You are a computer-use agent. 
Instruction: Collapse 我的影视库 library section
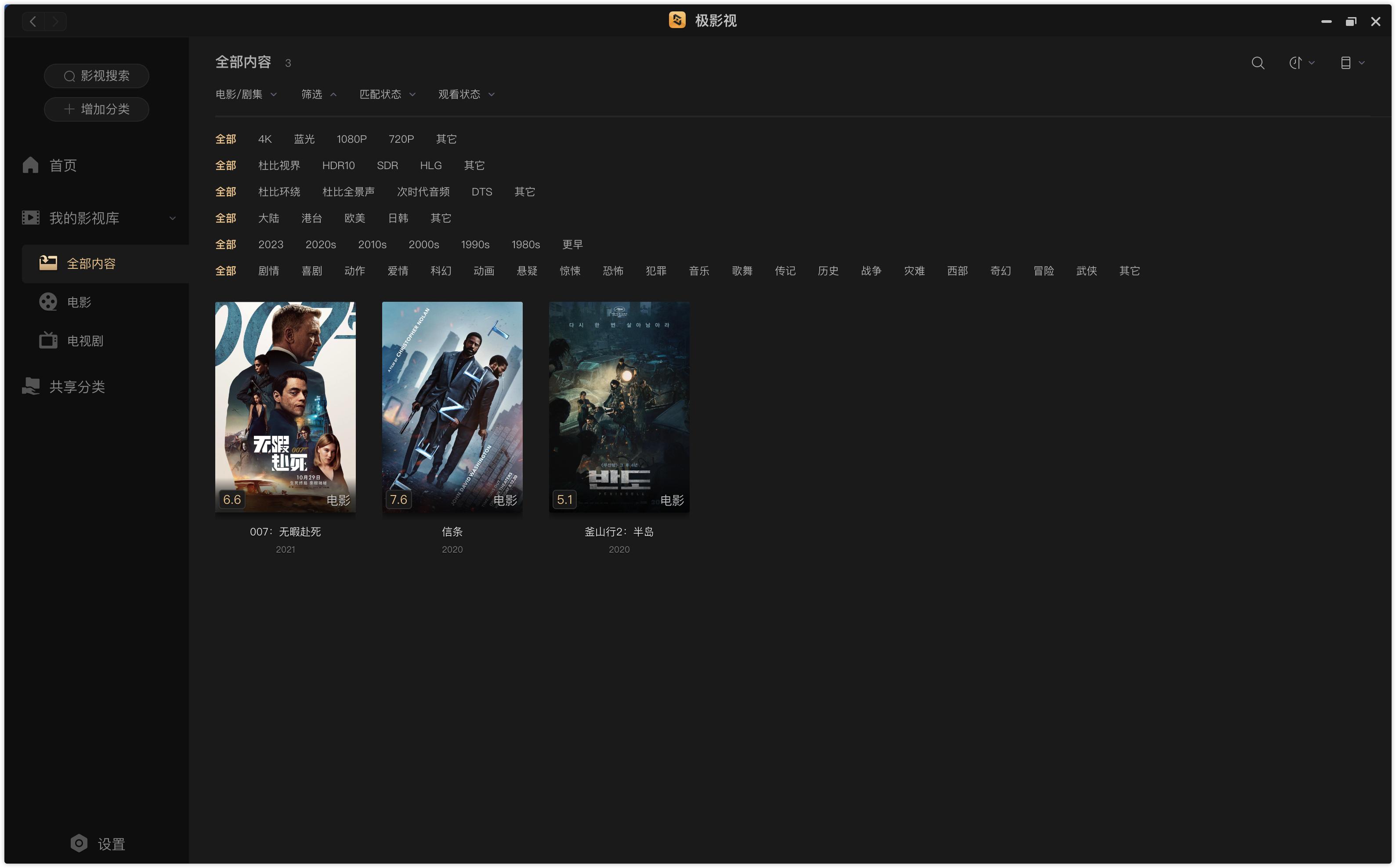[x=172, y=218]
